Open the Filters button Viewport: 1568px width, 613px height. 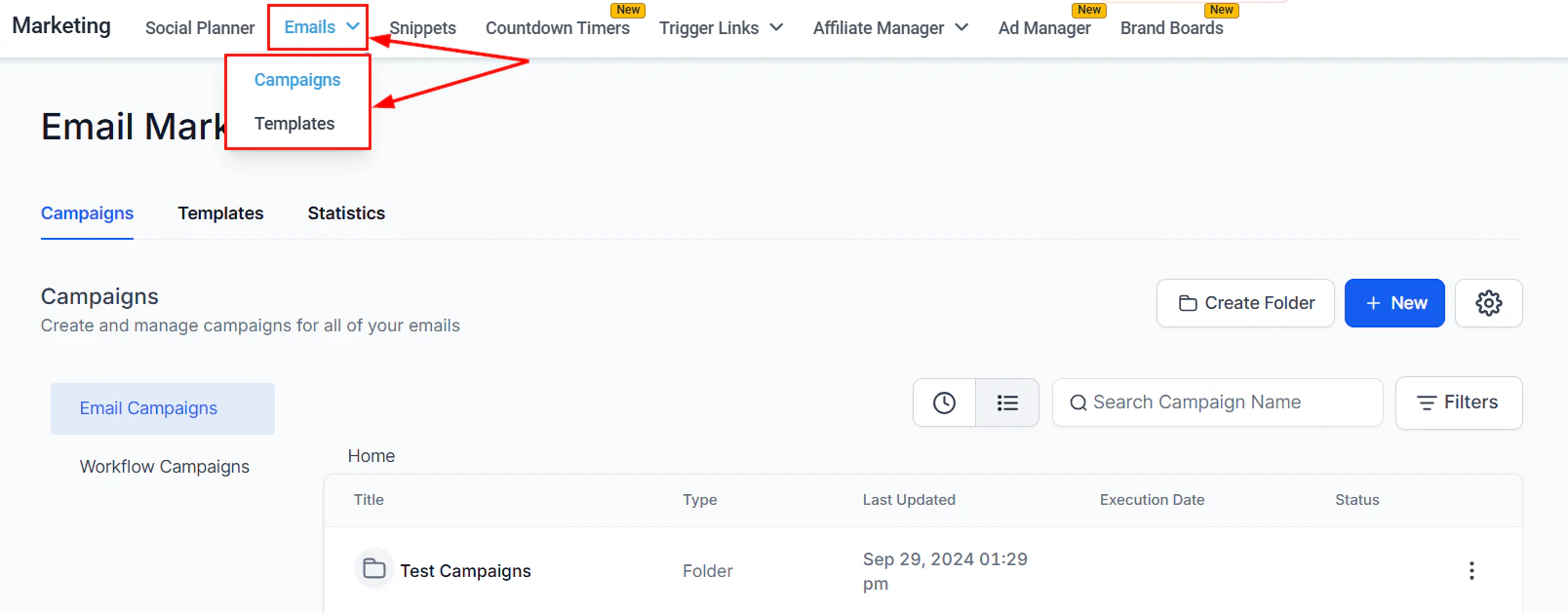click(1459, 402)
